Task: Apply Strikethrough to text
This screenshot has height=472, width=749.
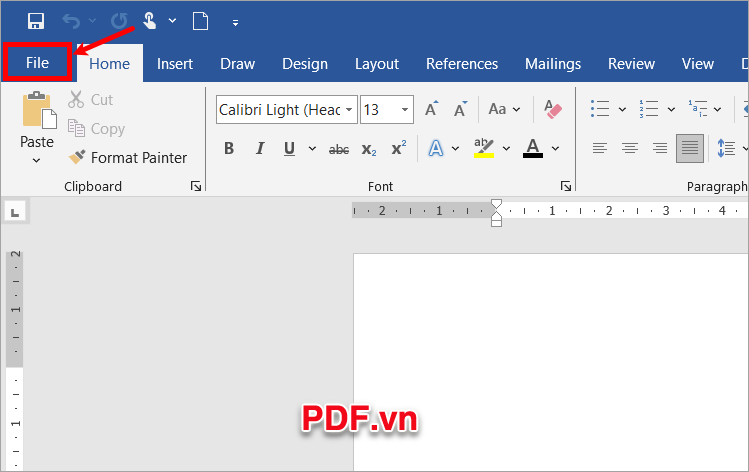Action: point(339,149)
